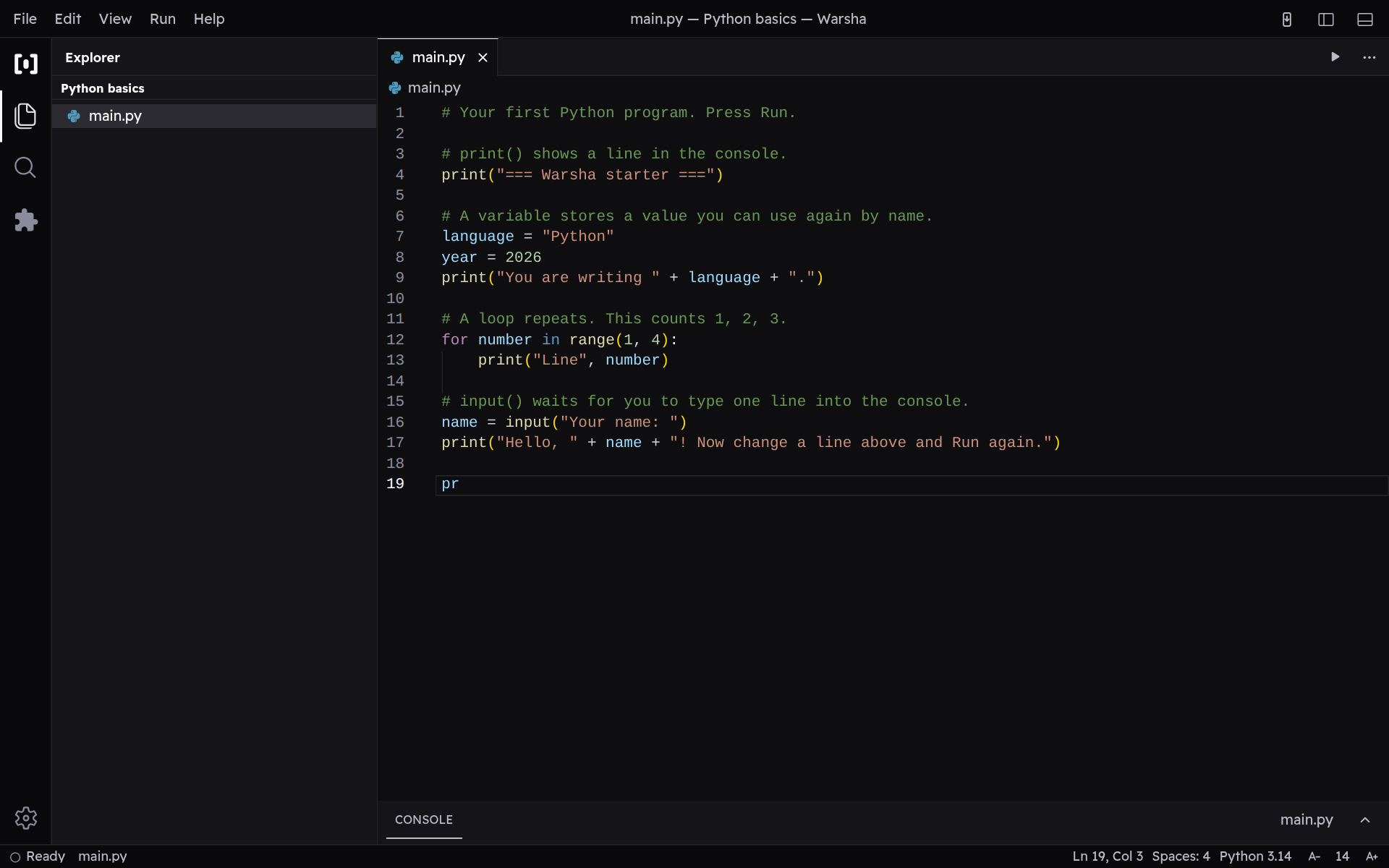Click main.py label in the console bar
Image resolution: width=1389 pixels, height=868 pixels.
point(1307,820)
